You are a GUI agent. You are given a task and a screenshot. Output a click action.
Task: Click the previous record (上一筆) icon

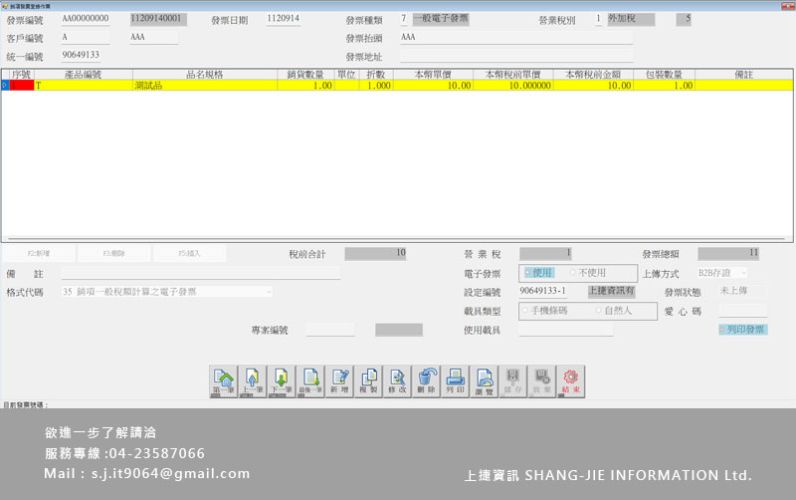click(x=252, y=381)
